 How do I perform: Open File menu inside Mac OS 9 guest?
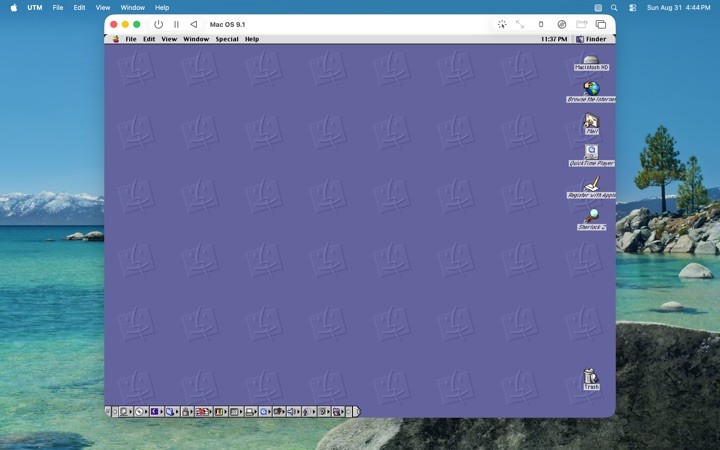(131, 39)
